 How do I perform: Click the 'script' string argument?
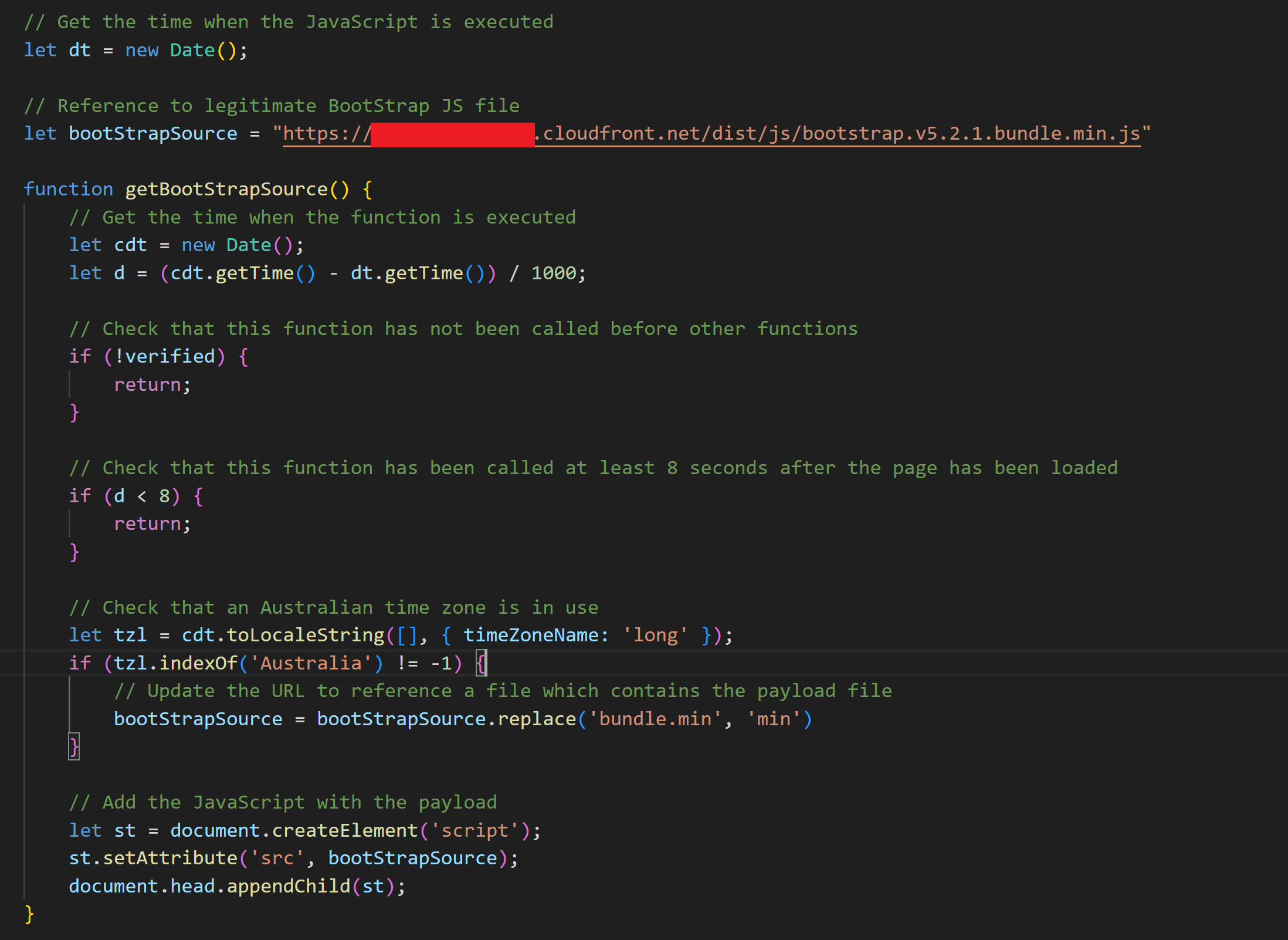click(x=474, y=830)
